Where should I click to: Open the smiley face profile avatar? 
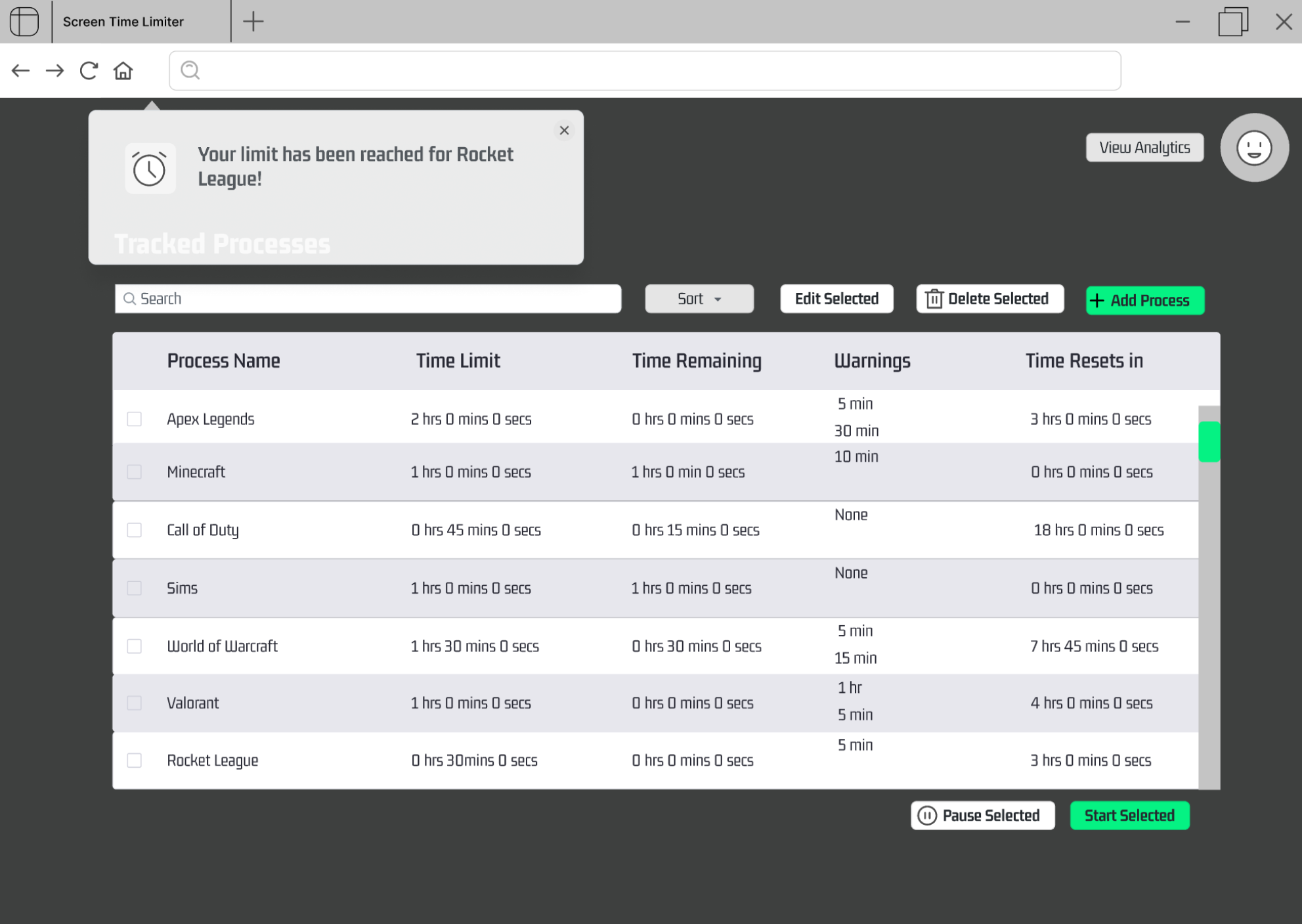tap(1254, 148)
